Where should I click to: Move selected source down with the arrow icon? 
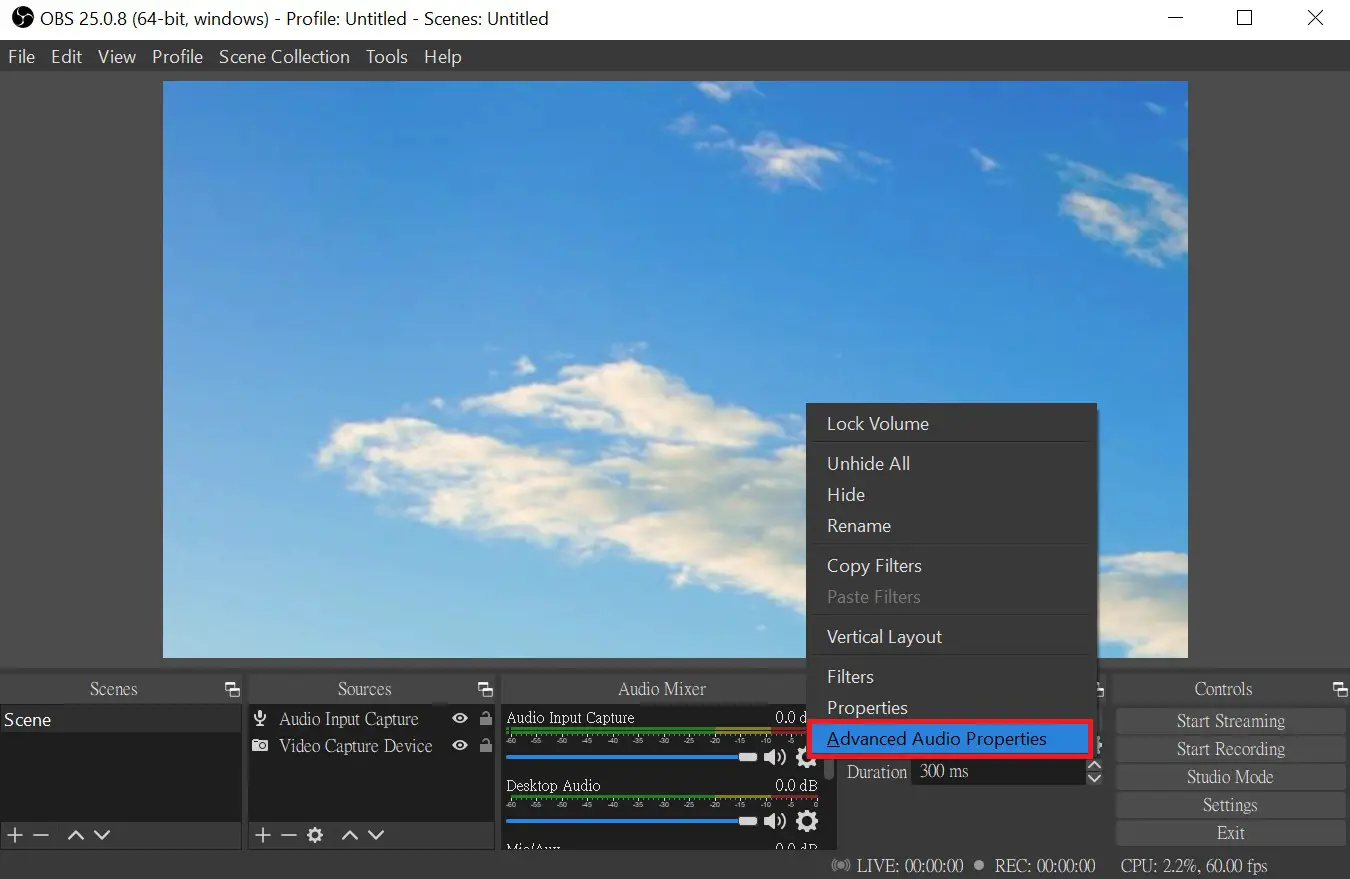pyautogui.click(x=376, y=835)
